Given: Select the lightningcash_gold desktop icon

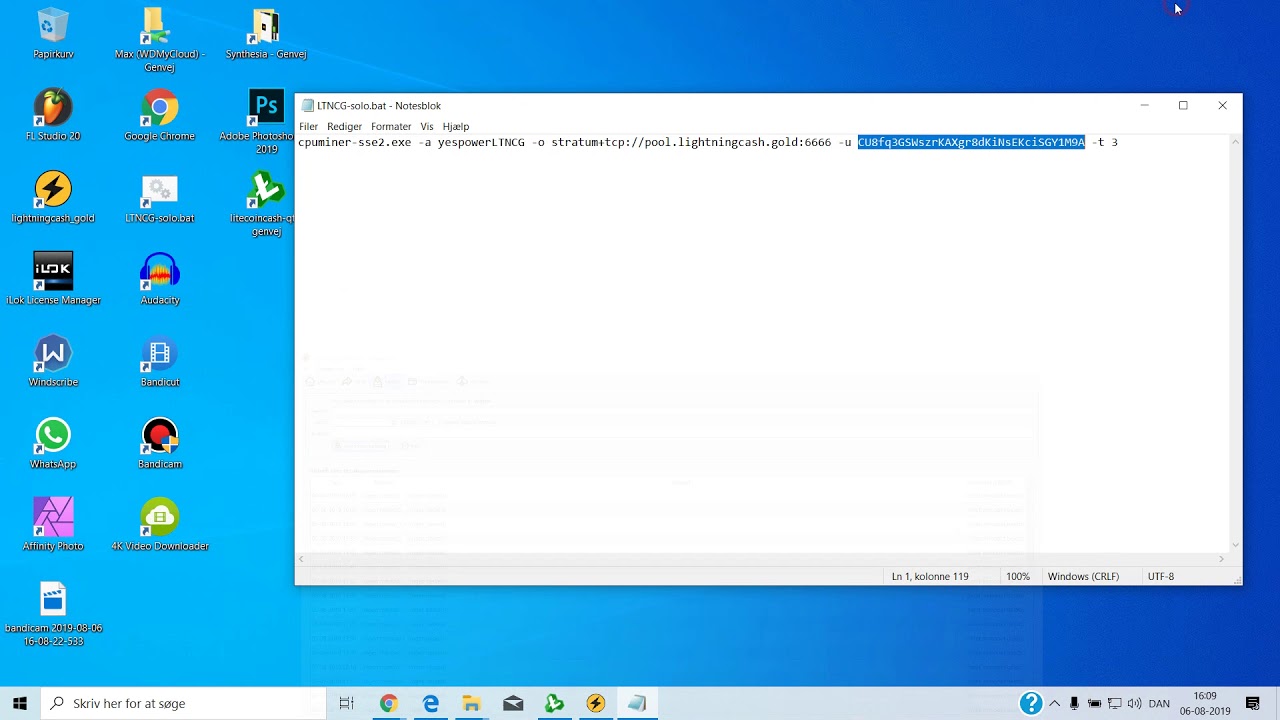Looking at the screenshot, I should point(53,197).
